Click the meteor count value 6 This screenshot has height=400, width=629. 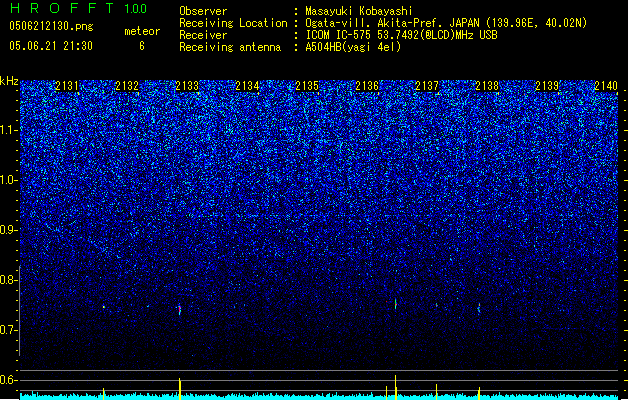coord(142,46)
